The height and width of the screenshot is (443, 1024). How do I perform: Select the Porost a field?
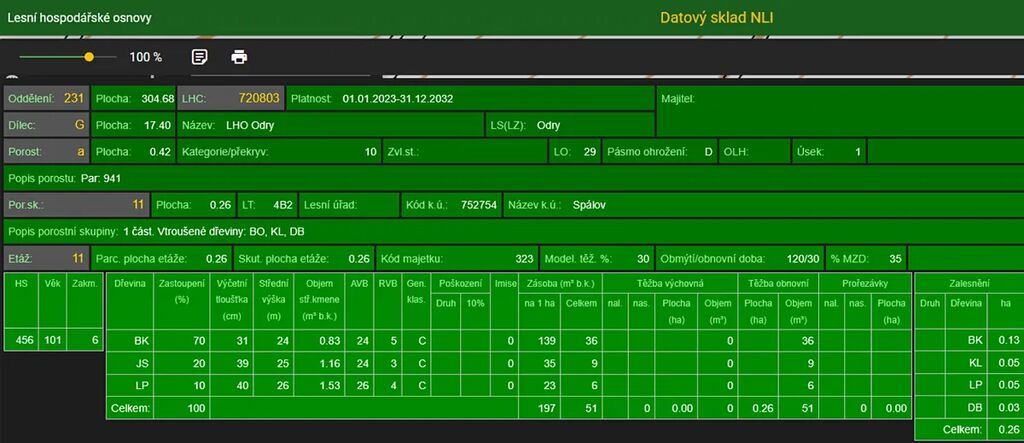46,152
